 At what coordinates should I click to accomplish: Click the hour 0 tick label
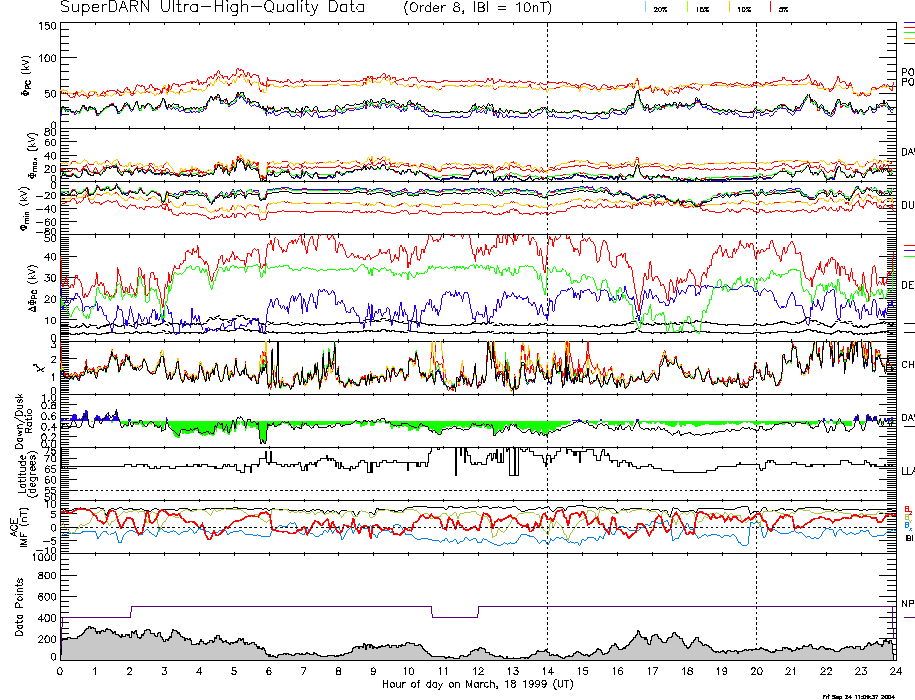[61, 672]
